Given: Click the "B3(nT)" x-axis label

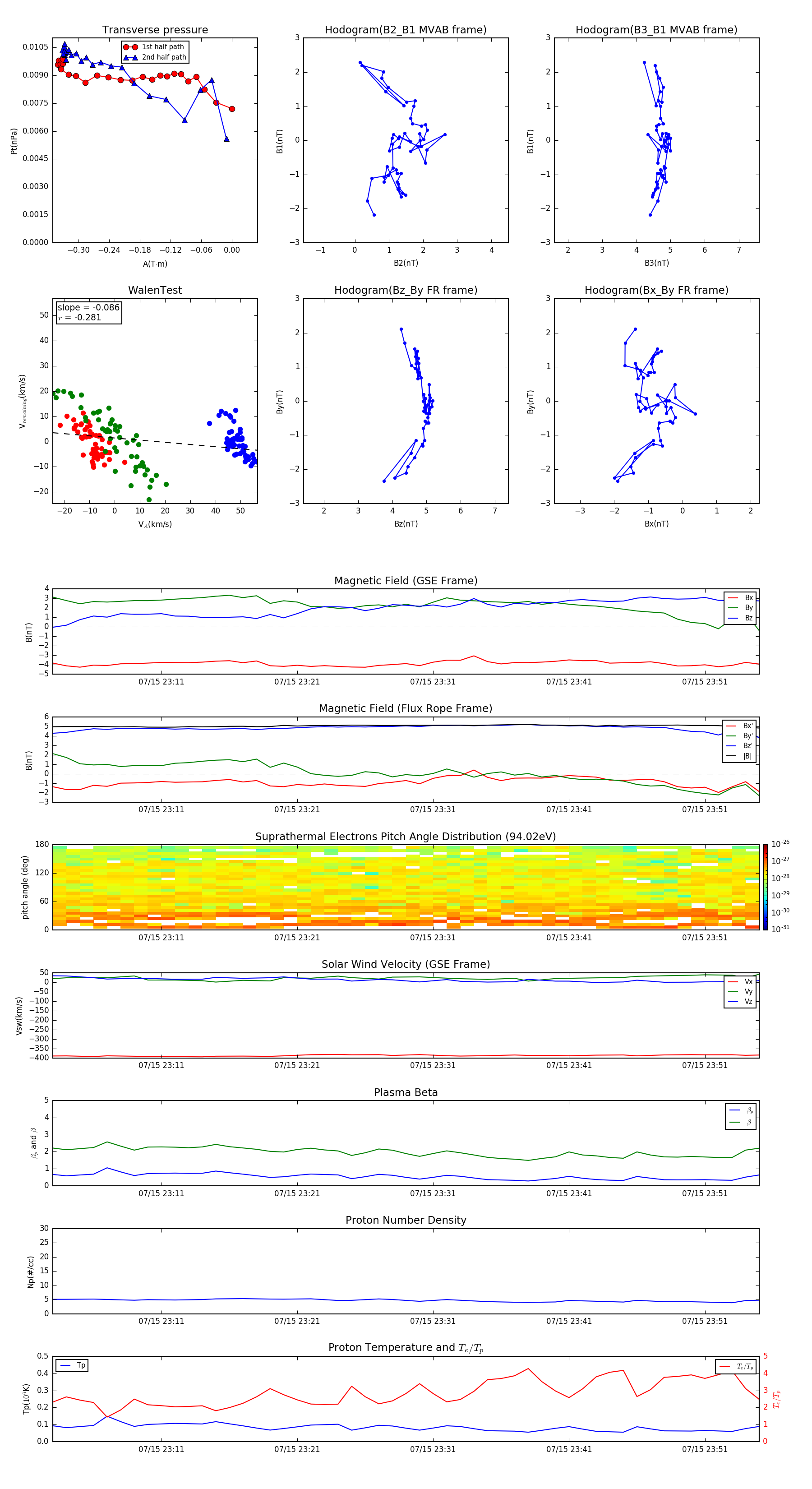Looking at the screenshot, I should pos(656,263).
